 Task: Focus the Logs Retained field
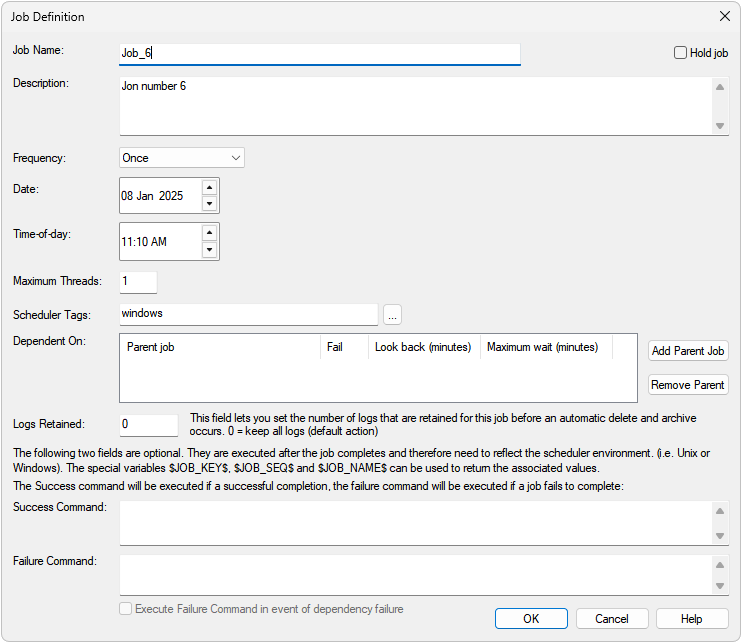148,424
